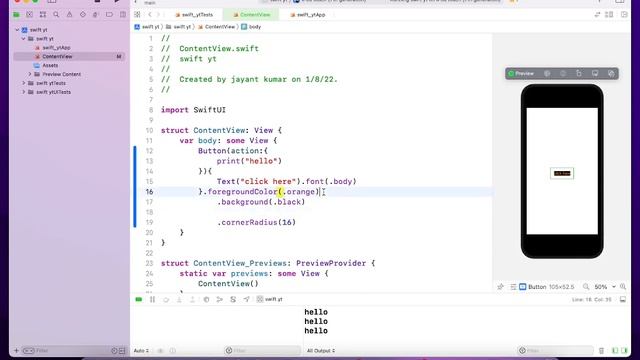The image size is (640, 360).
Task: Expand the swift ytTests folder
Action: (24, 83)
